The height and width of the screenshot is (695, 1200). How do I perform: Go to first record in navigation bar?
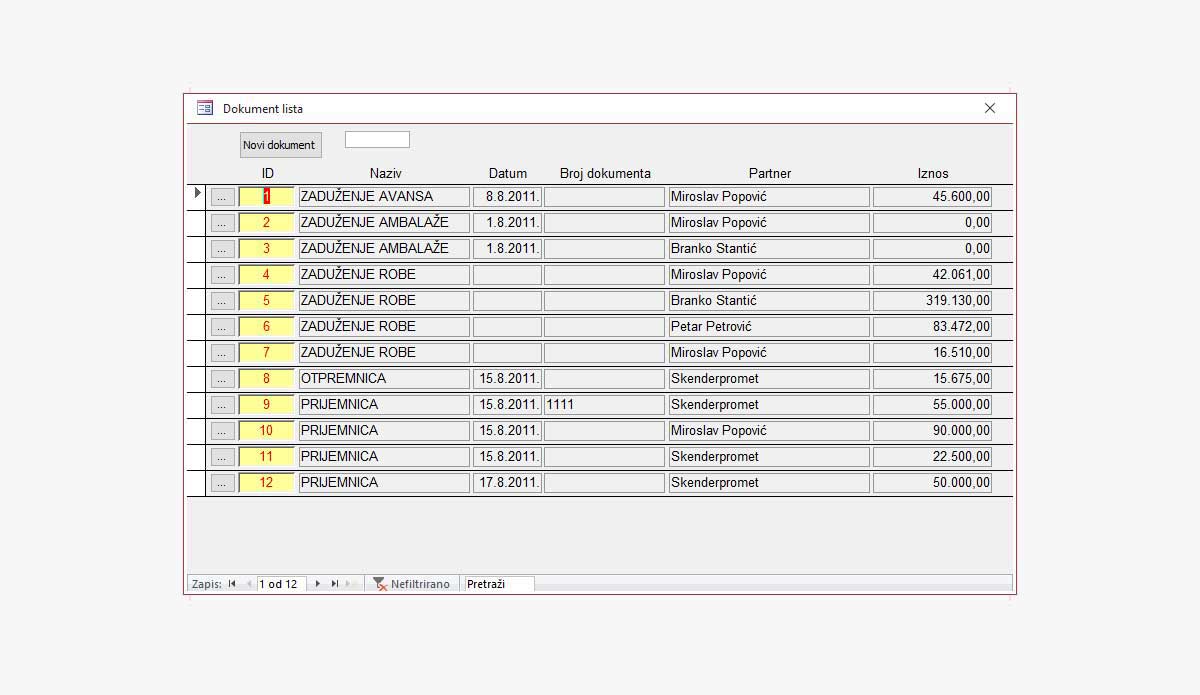tap(232, 584)
